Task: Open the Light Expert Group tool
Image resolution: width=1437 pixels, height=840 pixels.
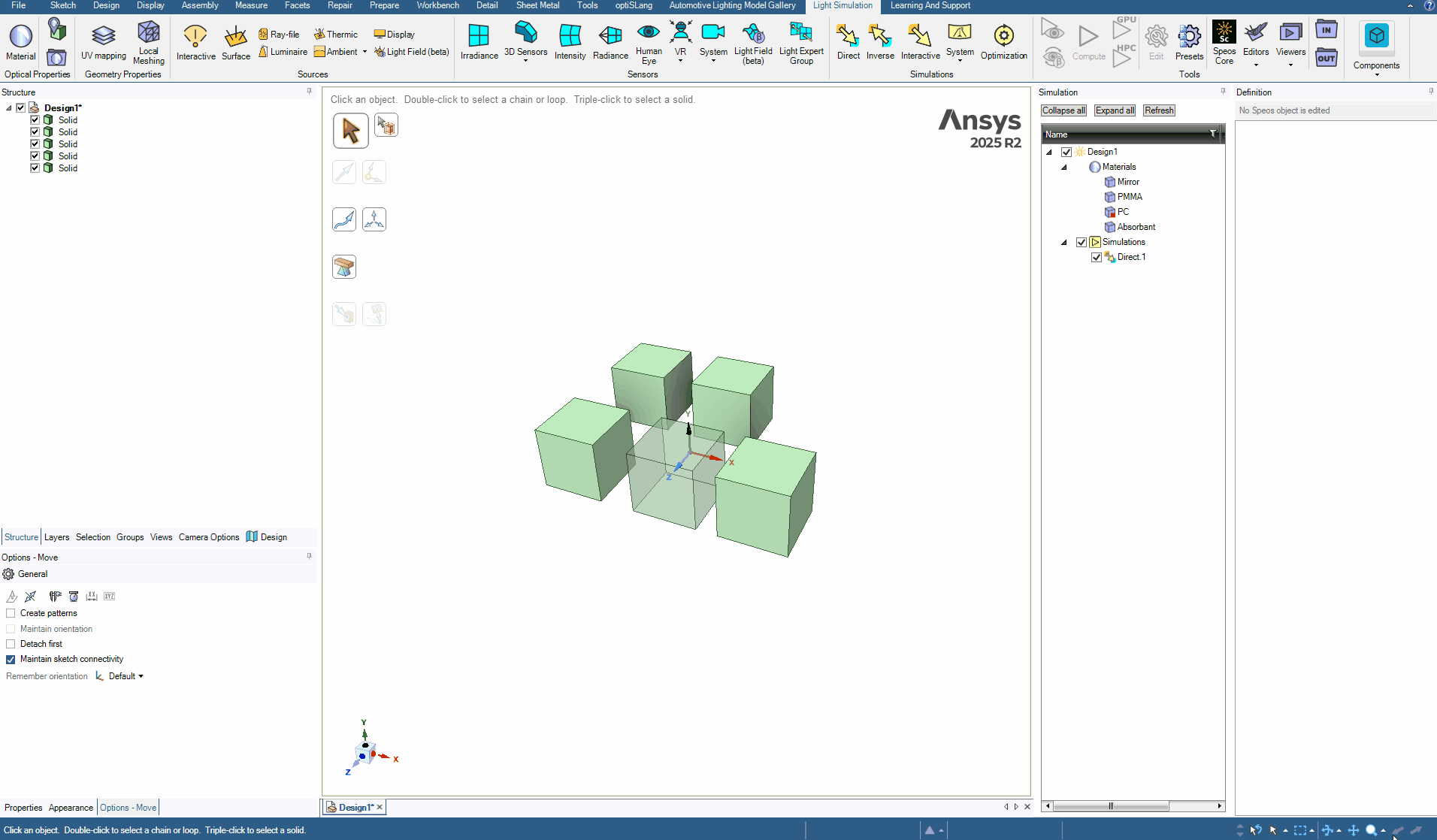Action: click(x=801, y=44)
